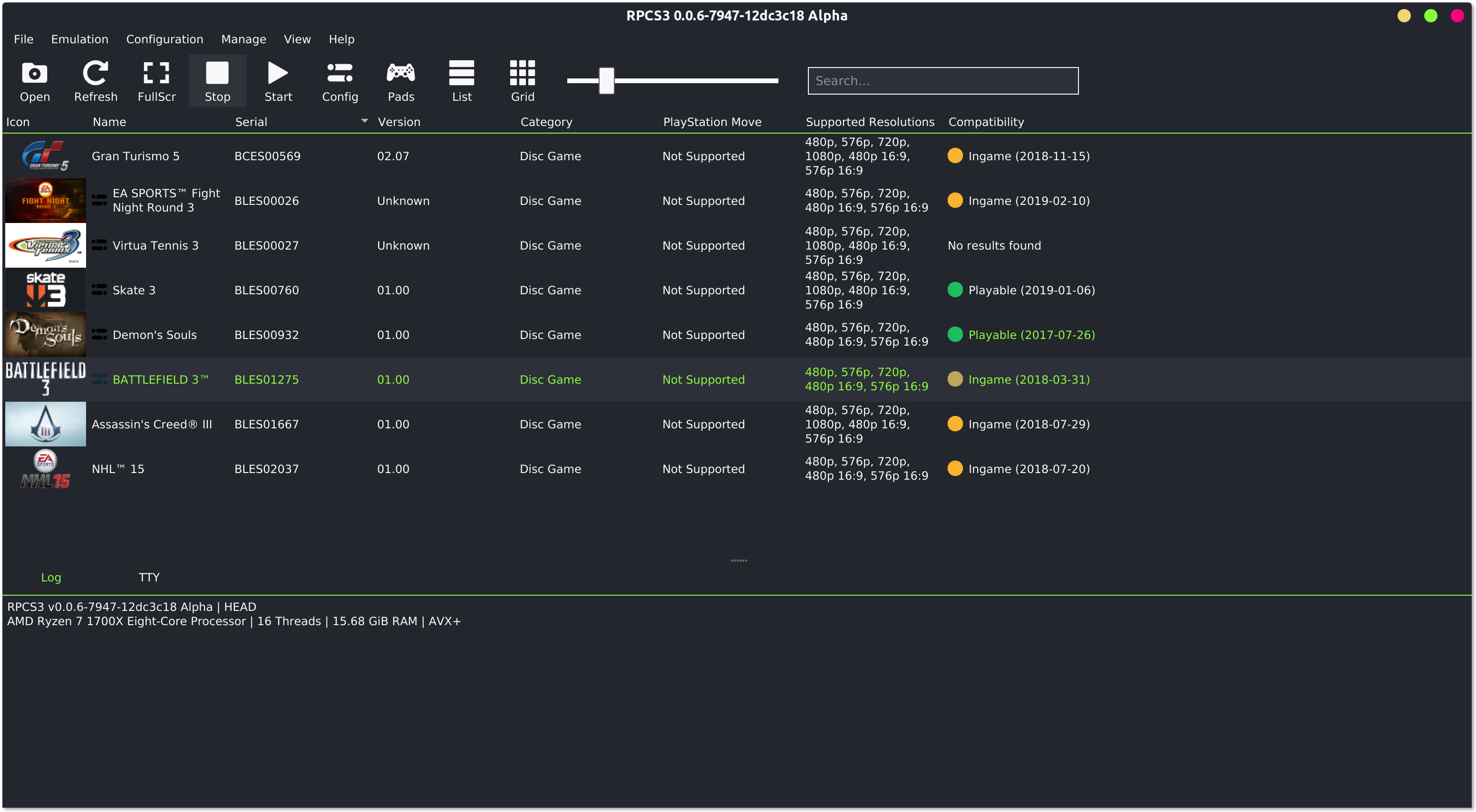Click the panel splitter handle dots
Viewport: 1476px width, 812px height.
click(738, 560)
